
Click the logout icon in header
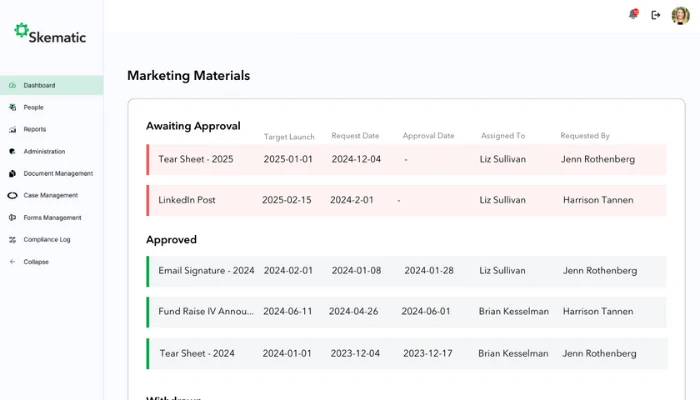pos(656,15)
